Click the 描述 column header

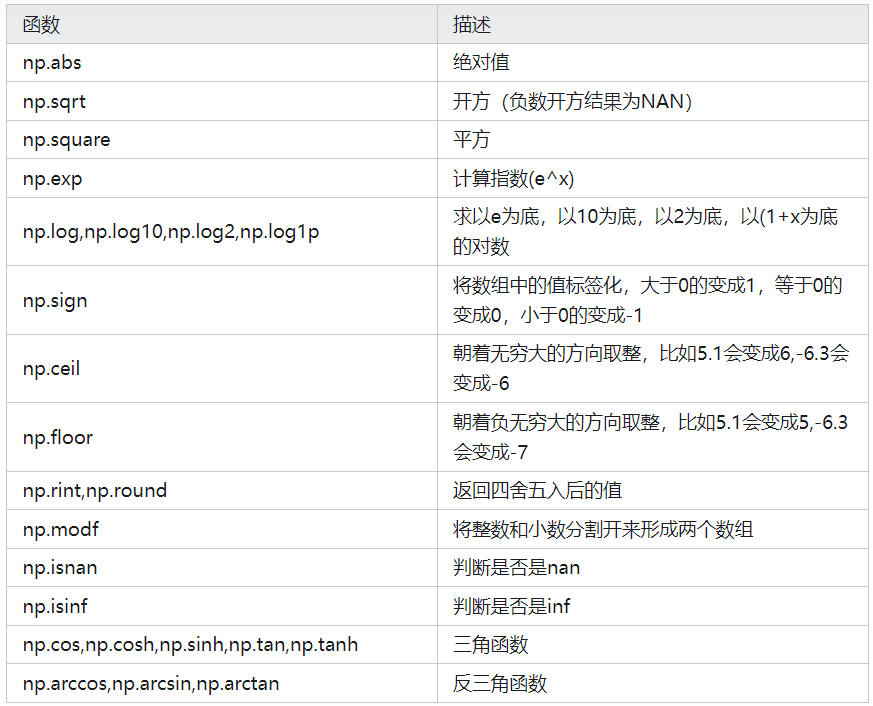pyautogui.click(x=472, y=25)
